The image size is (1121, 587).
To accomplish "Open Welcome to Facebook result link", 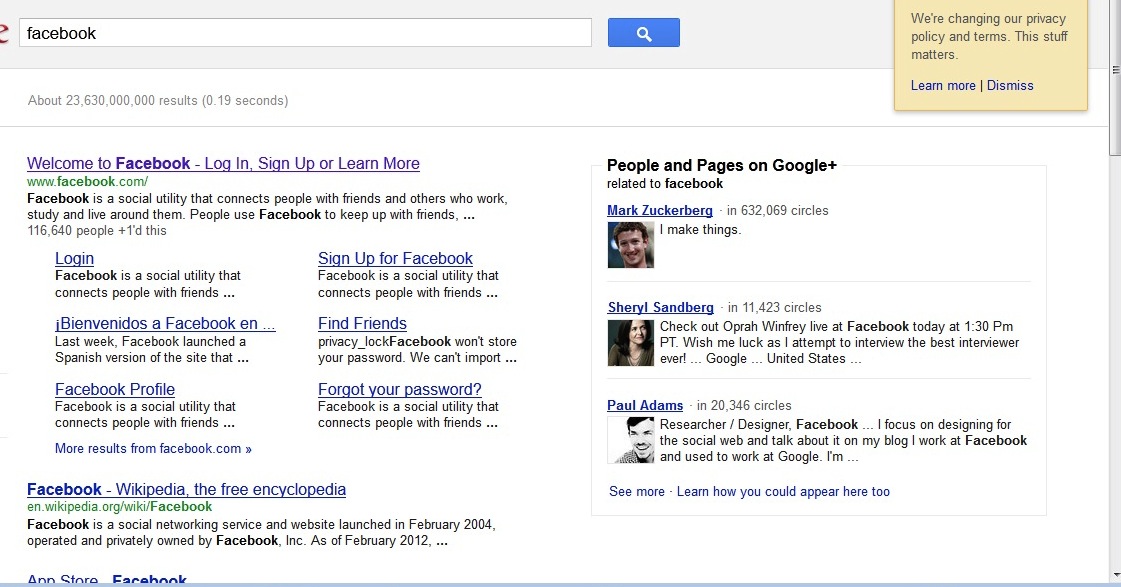I will pyautogui.click(x=223, y=164).
